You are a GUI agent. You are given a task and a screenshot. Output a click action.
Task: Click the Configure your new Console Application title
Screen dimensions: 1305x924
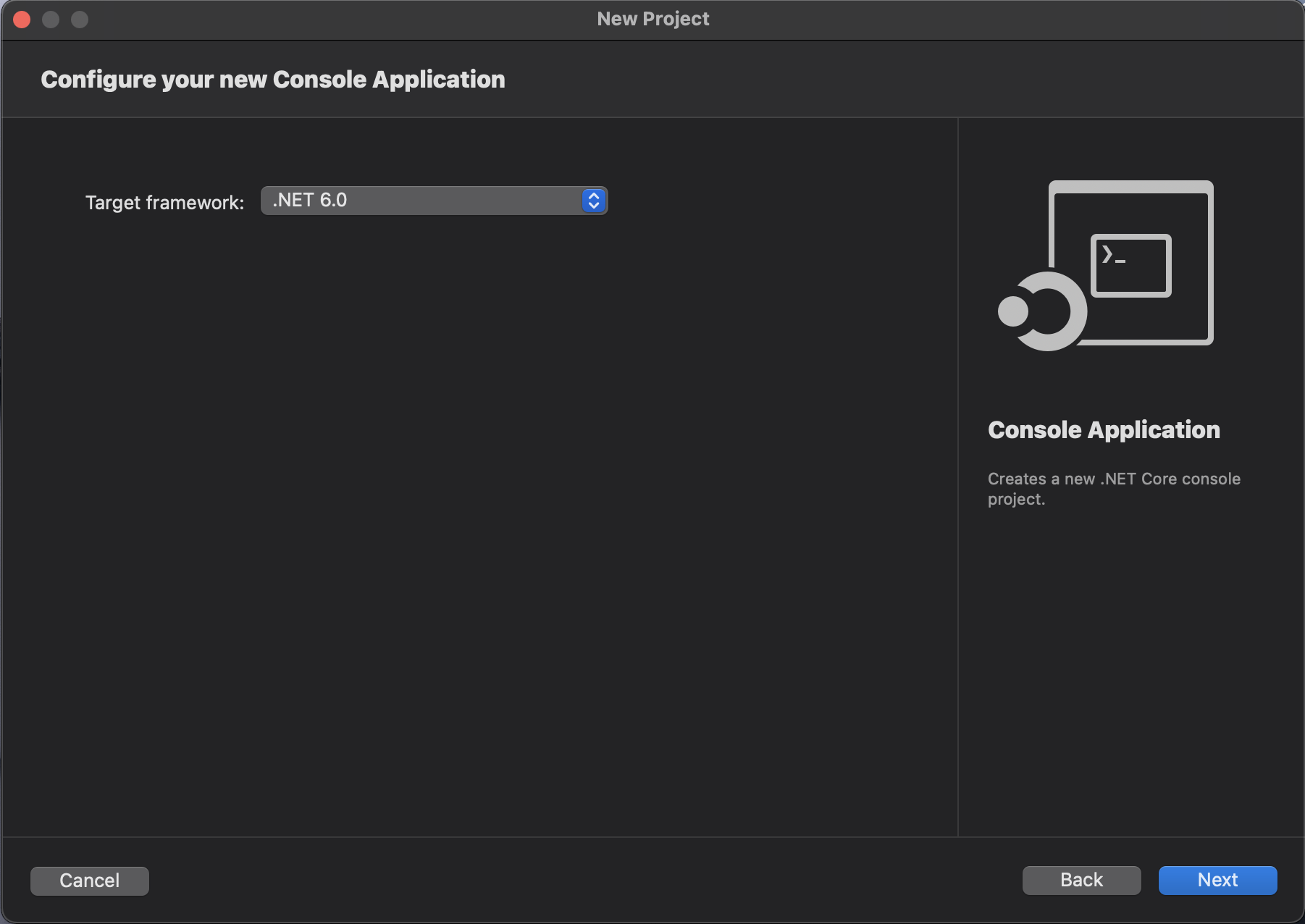273,80
